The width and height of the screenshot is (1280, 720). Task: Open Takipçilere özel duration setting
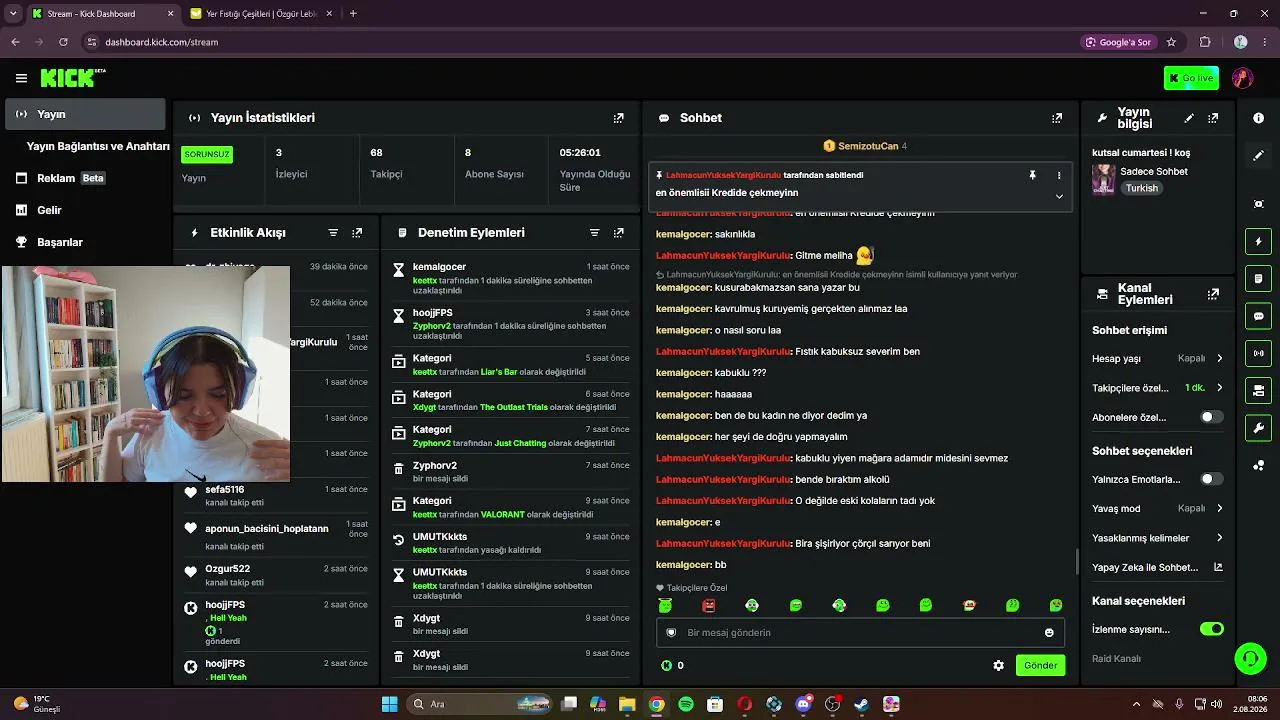tap(1158, 388)
